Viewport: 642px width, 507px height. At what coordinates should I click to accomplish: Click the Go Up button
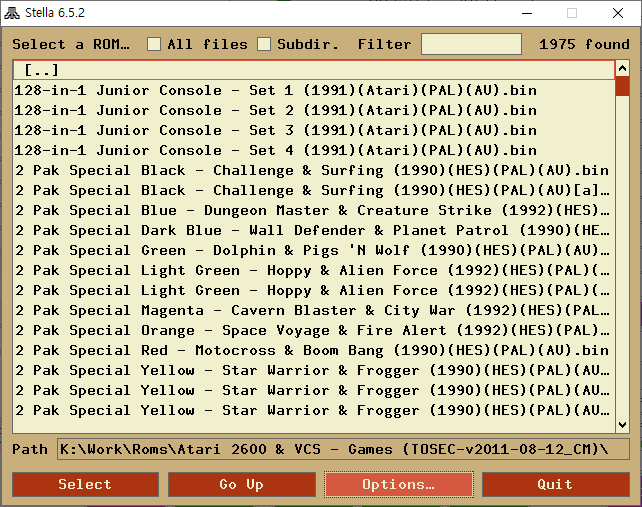(242, 484)
